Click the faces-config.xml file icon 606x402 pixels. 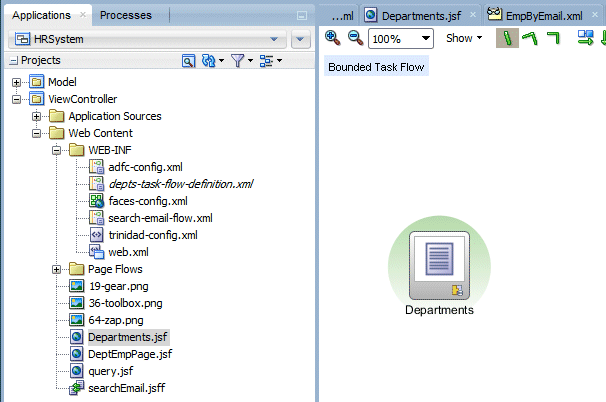point(96,201)
